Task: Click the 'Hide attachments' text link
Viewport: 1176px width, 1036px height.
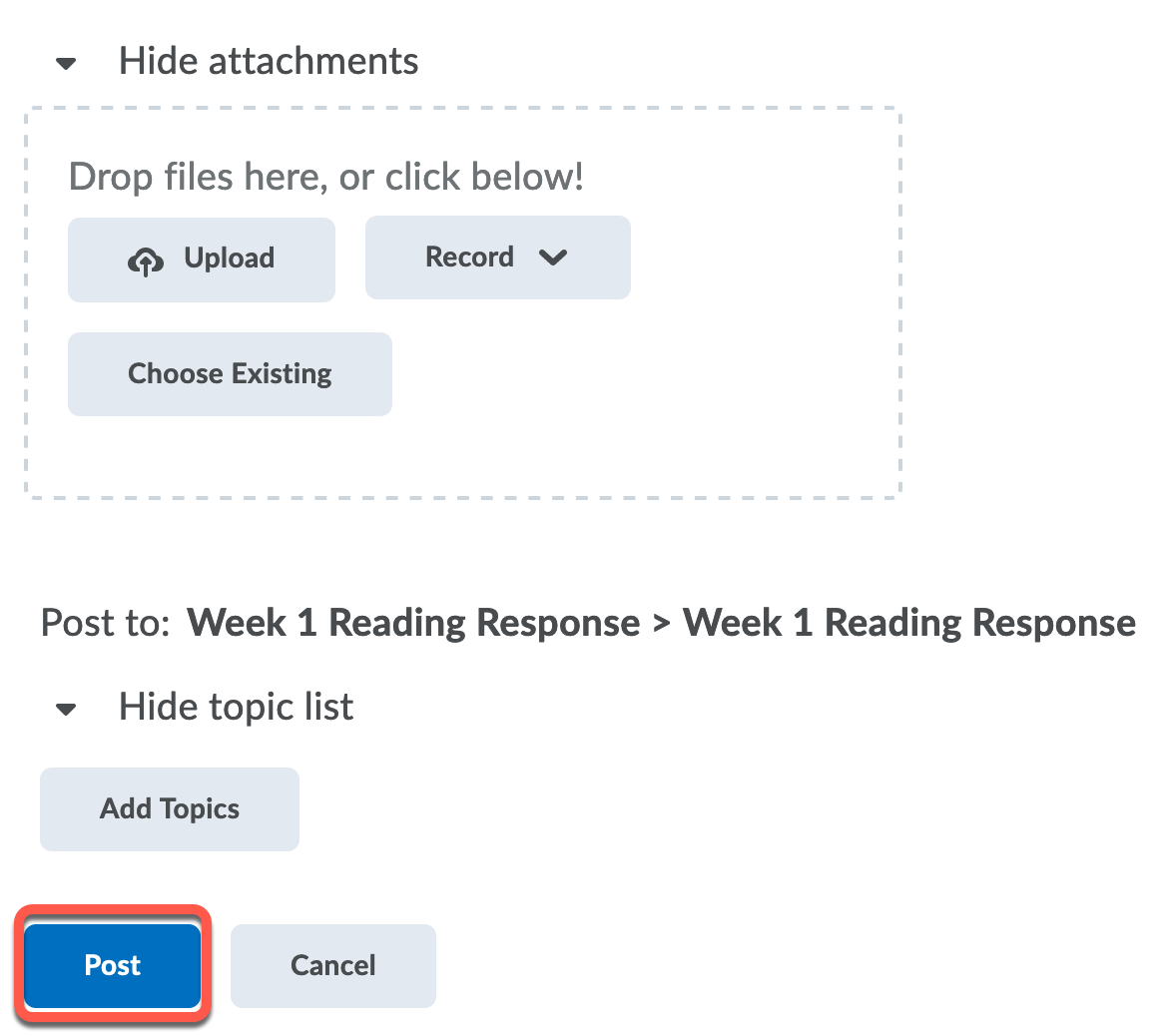Action: click(269, 62)
